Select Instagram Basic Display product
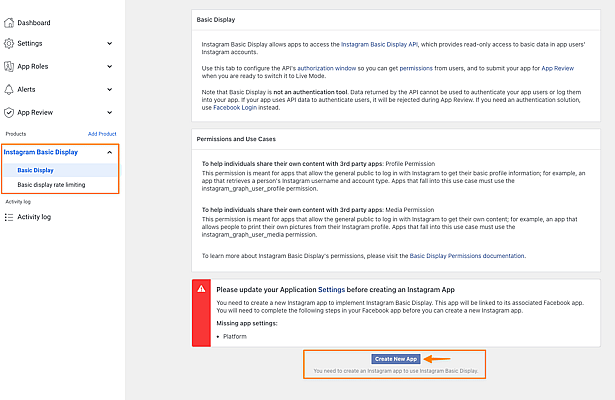 [41, 152]
